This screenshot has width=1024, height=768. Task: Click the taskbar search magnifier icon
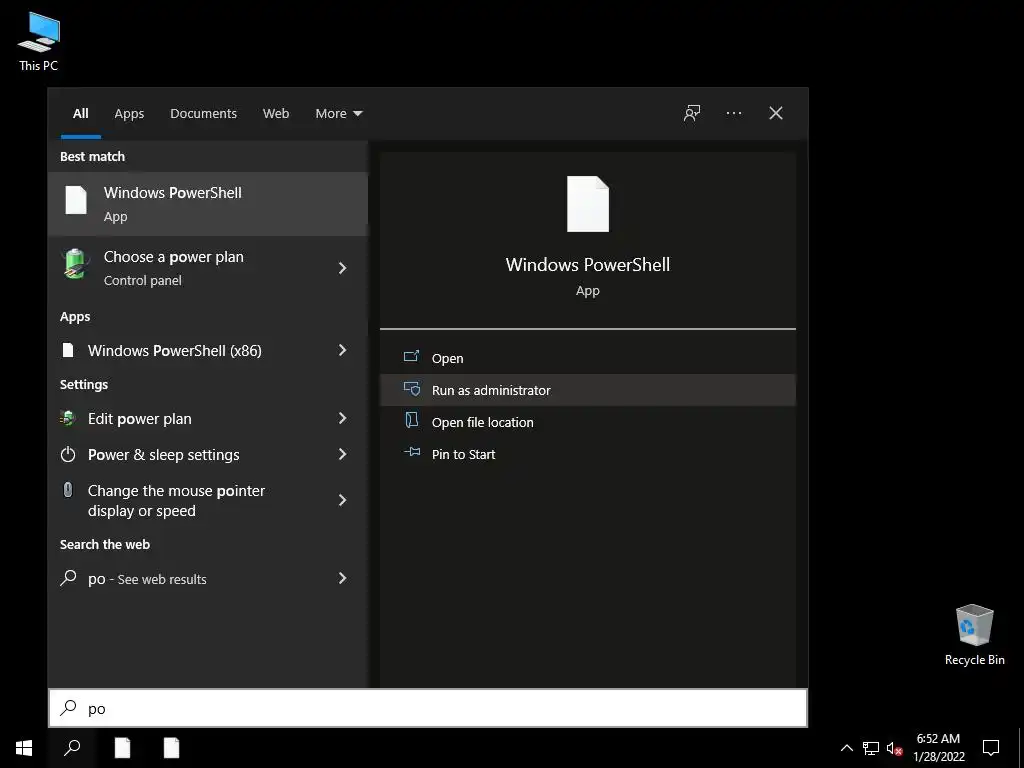pos(72,748)
